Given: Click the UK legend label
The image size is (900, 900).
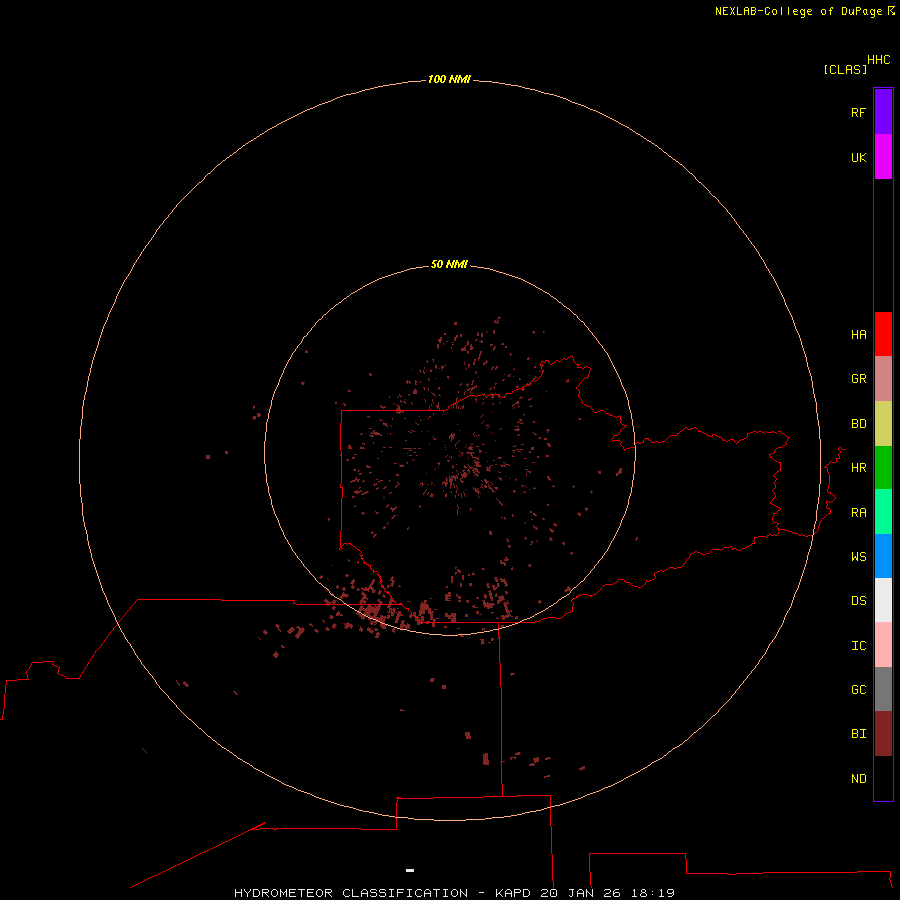Looking at the screenshot, I should tap(858, 157).
